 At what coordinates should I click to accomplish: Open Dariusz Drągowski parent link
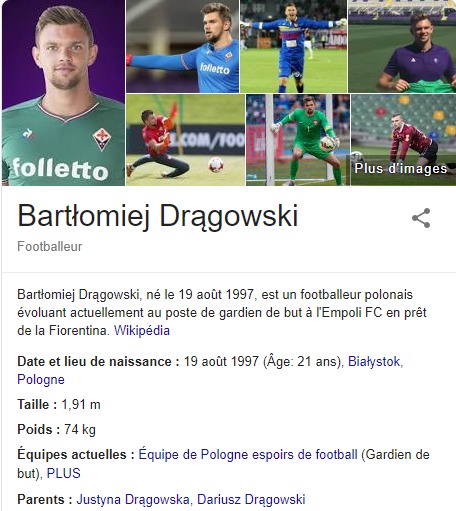251,499
